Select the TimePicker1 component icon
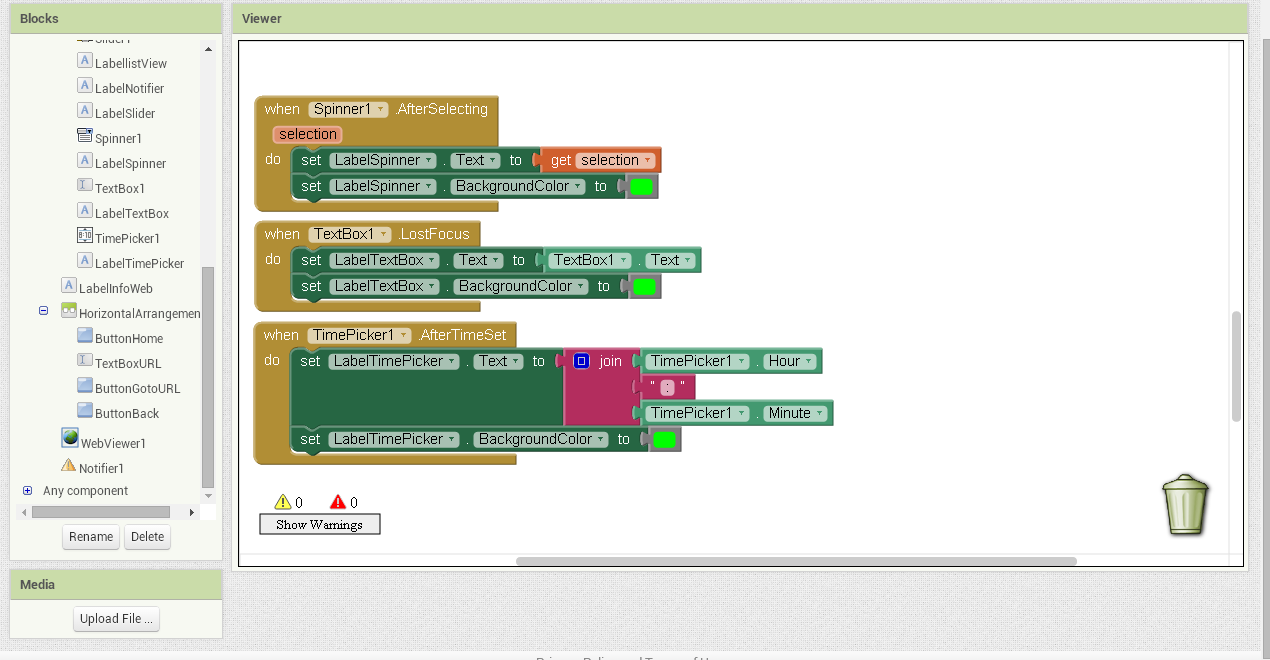Screen dimensions: 1270x660 coord(85,236)
